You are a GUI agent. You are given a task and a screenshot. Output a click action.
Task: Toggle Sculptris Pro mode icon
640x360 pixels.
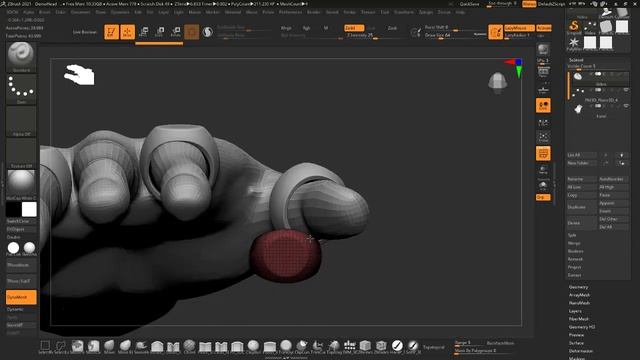207,32
